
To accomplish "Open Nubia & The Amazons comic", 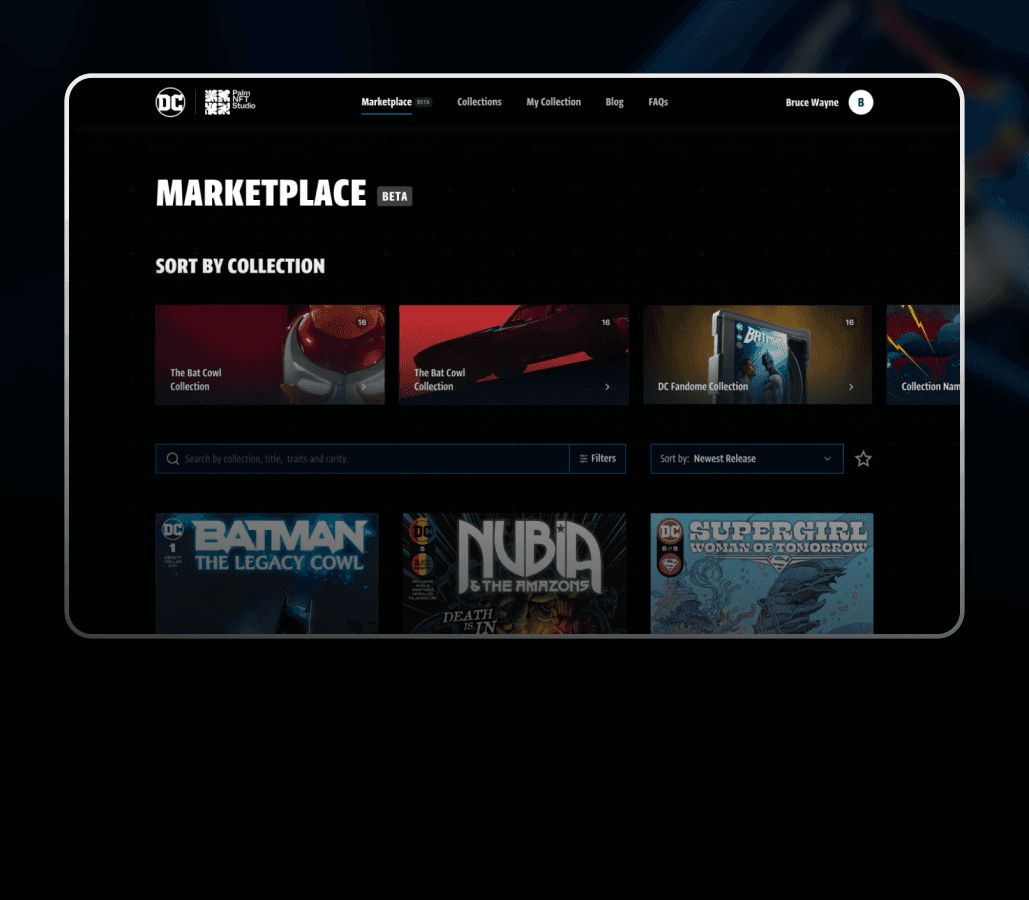I will click(514, 573).
